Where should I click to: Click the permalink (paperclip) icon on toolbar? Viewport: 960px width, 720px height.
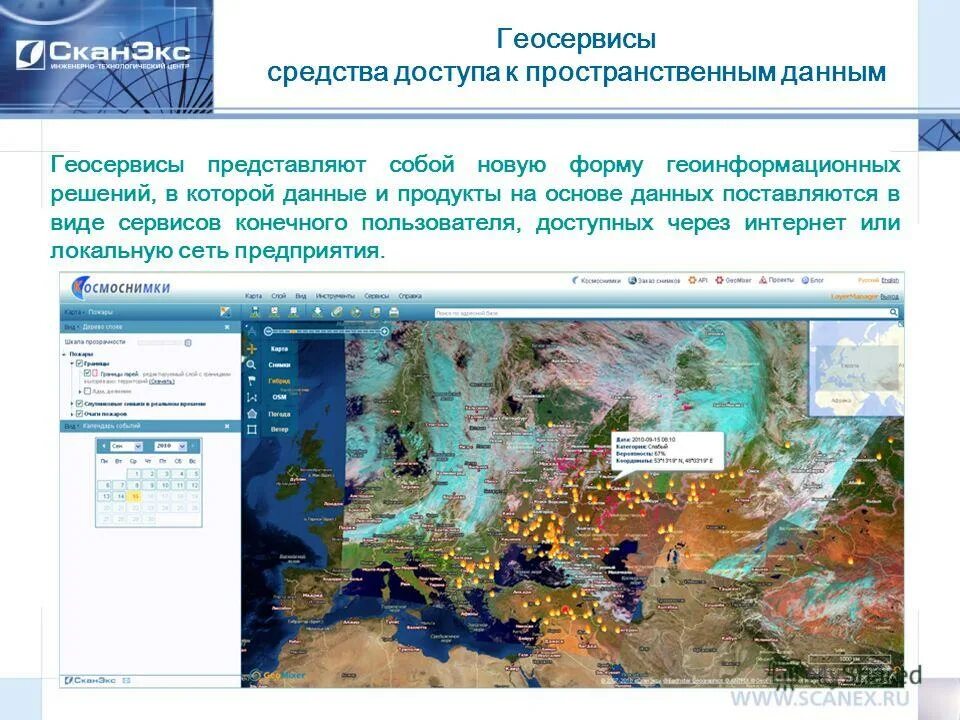pyautogui.click(x=337, y=311)
